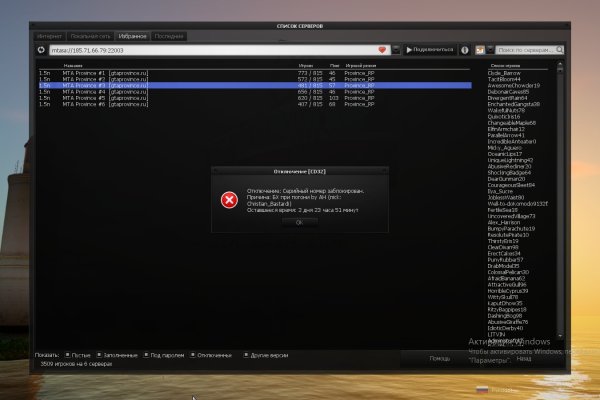
Task: Click the play icon beside Подключиться
Action: pos(409,49)
